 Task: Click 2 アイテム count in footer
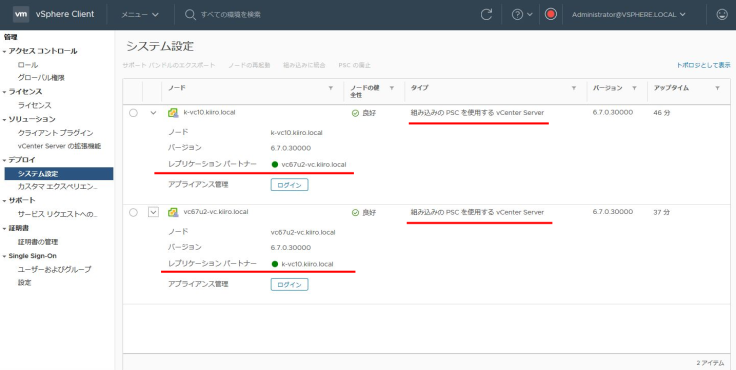click(x=711, y=363)
